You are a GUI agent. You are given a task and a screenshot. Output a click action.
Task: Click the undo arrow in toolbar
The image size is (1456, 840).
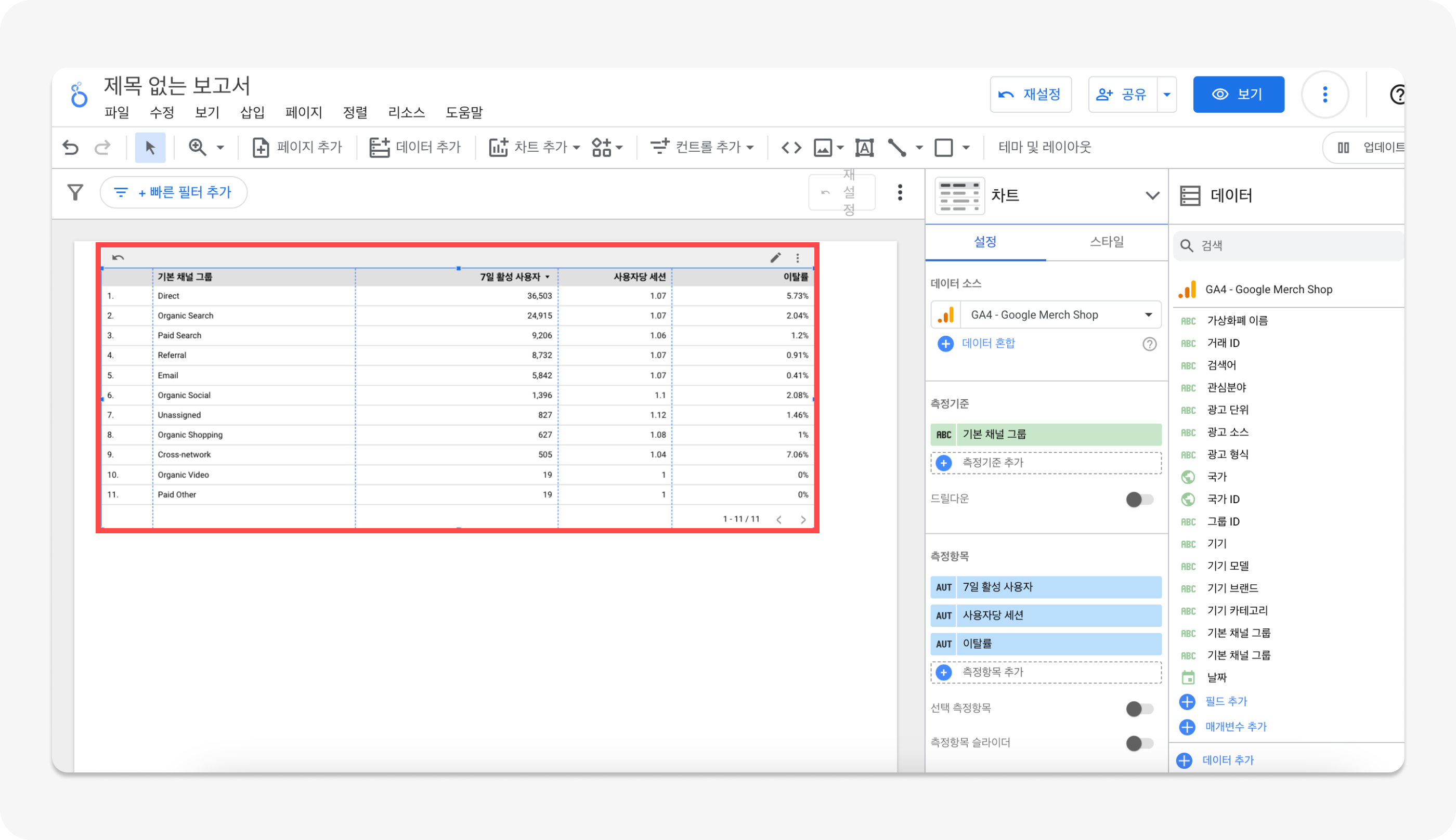click(x=70, y=148)
